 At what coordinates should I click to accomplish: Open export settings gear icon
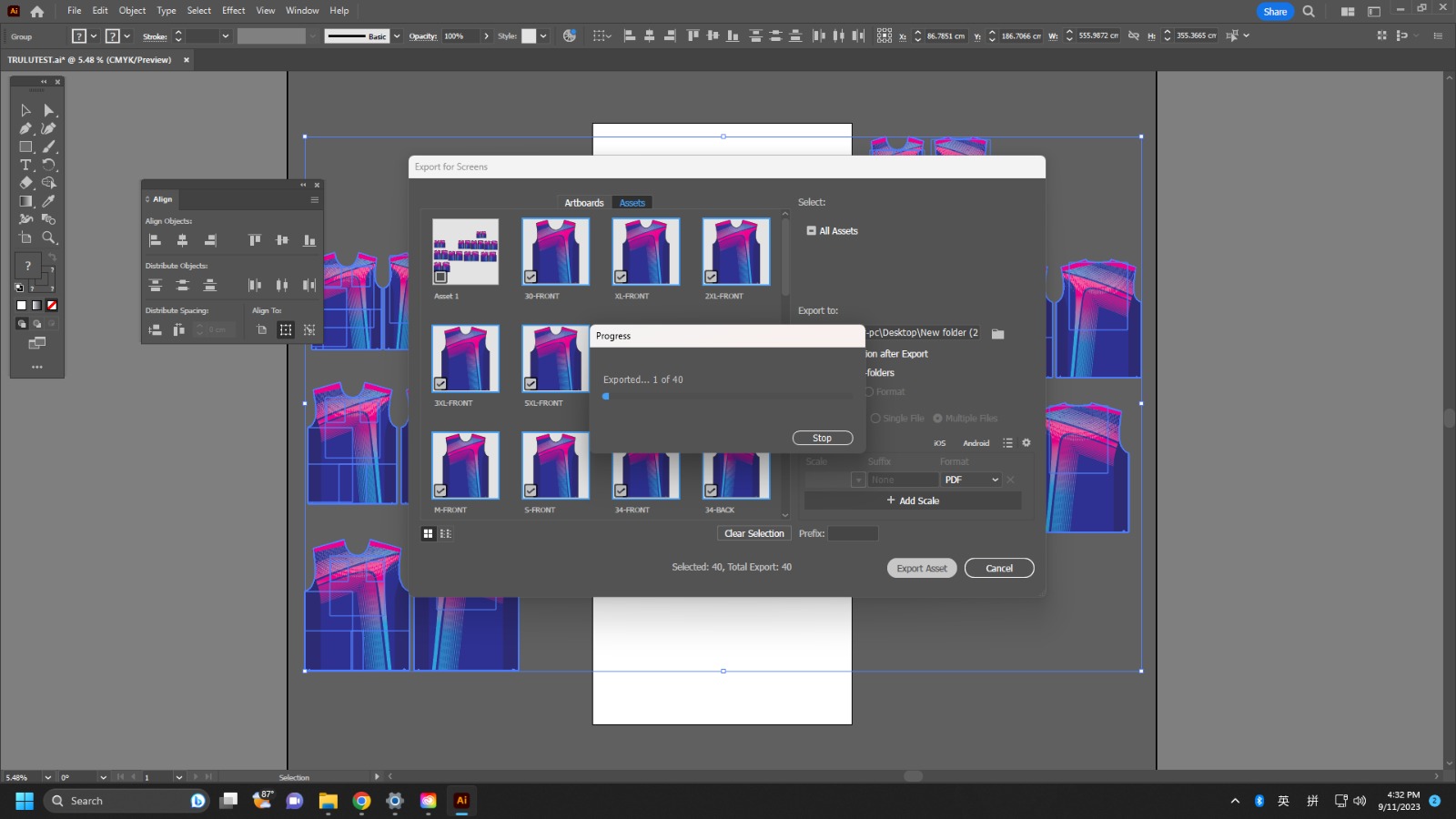tap(1026, 442)
